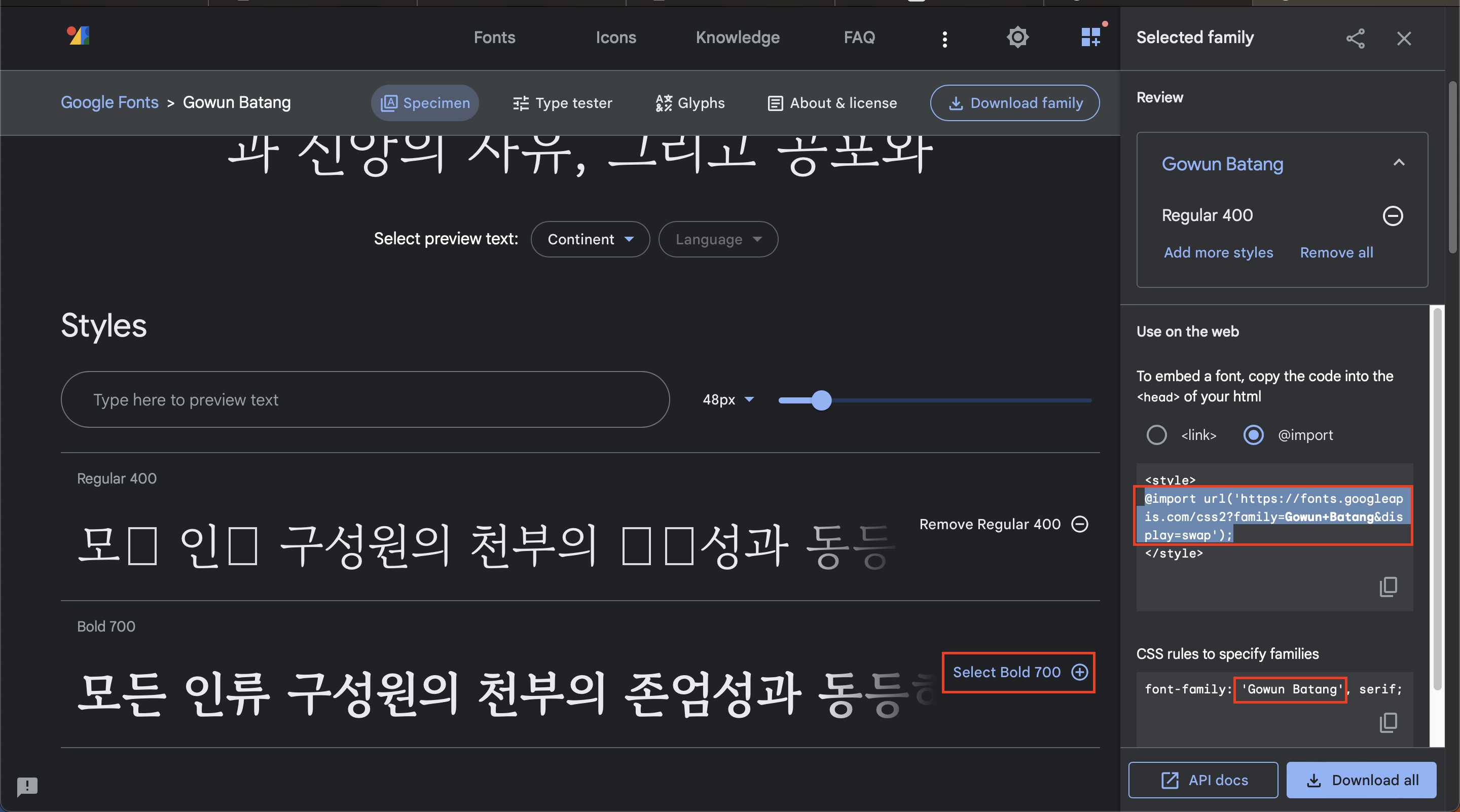Open API docs
The image size is (1460, 812).
click(1202, 780)
